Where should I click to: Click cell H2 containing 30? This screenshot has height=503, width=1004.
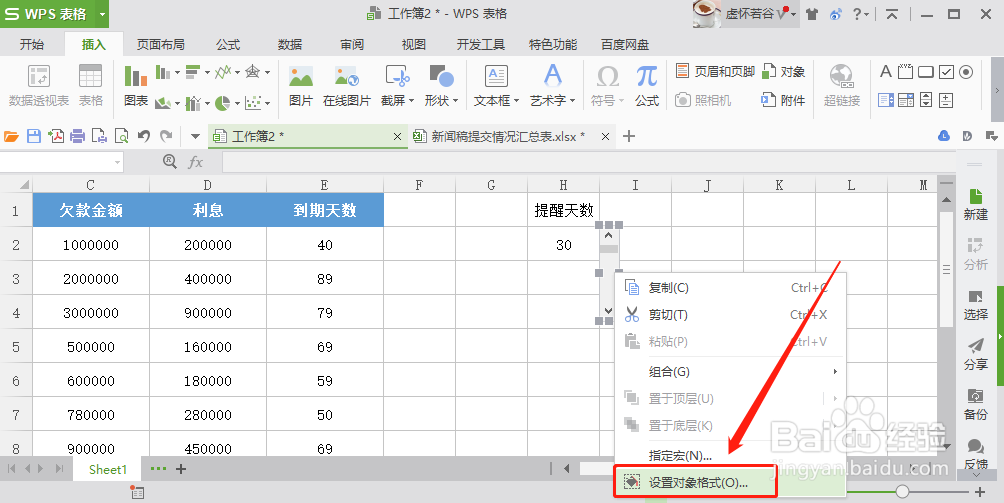pyautogui.click(x=563, y=244)
